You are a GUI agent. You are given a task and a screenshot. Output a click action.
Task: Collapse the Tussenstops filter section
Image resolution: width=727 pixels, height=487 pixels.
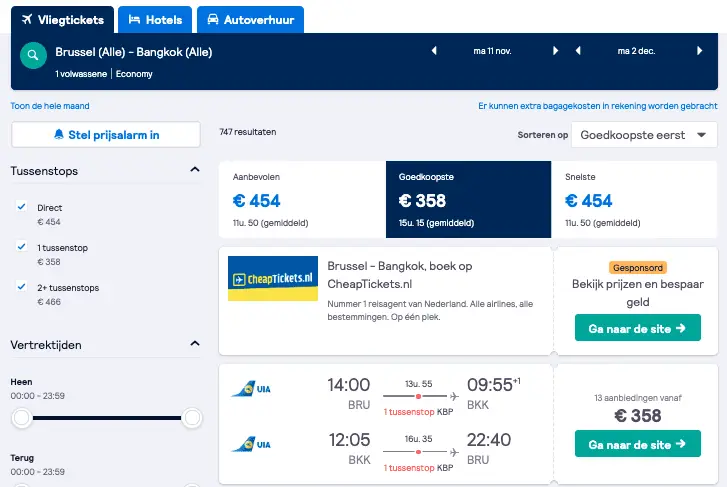(195, 170)
